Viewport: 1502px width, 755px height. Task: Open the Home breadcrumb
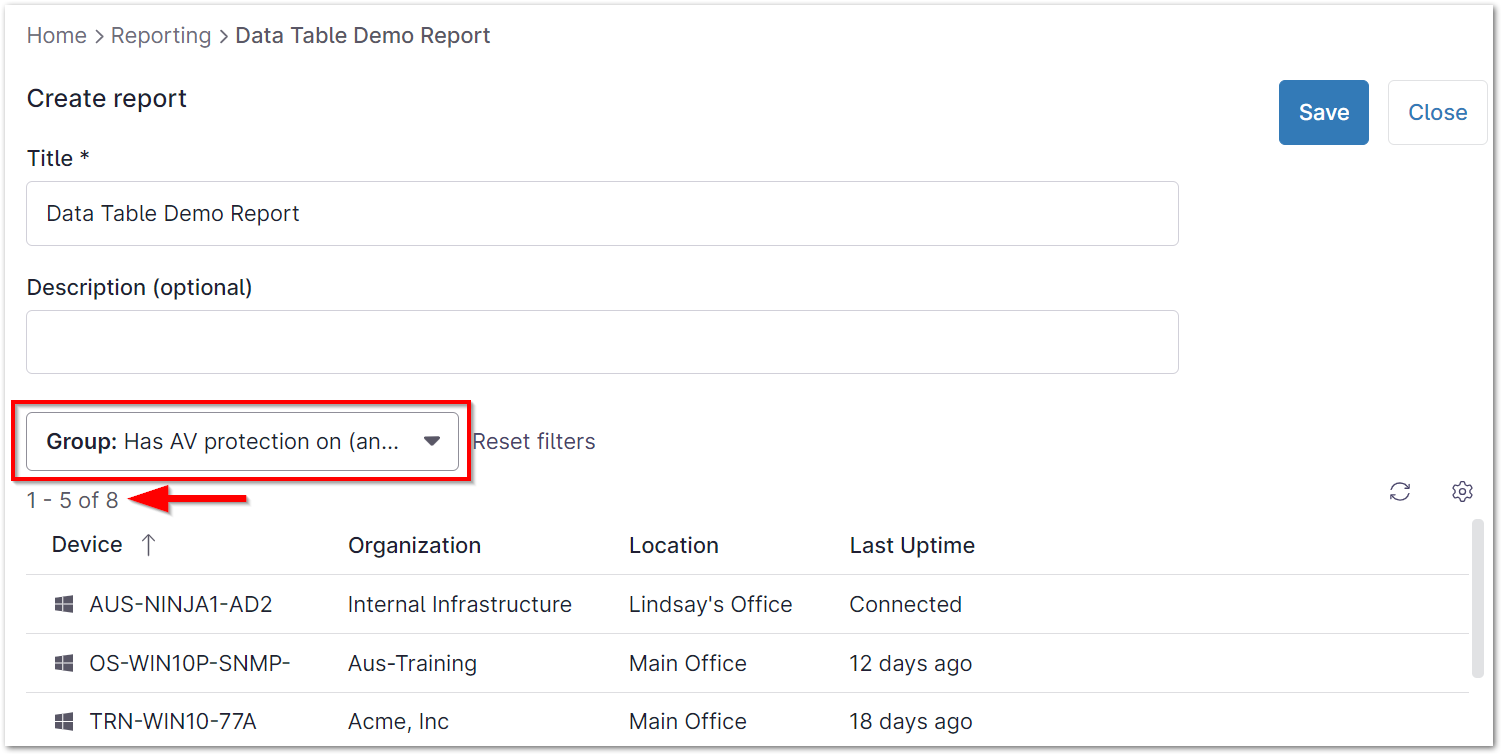pyautogui.click(x=56, y=35)
